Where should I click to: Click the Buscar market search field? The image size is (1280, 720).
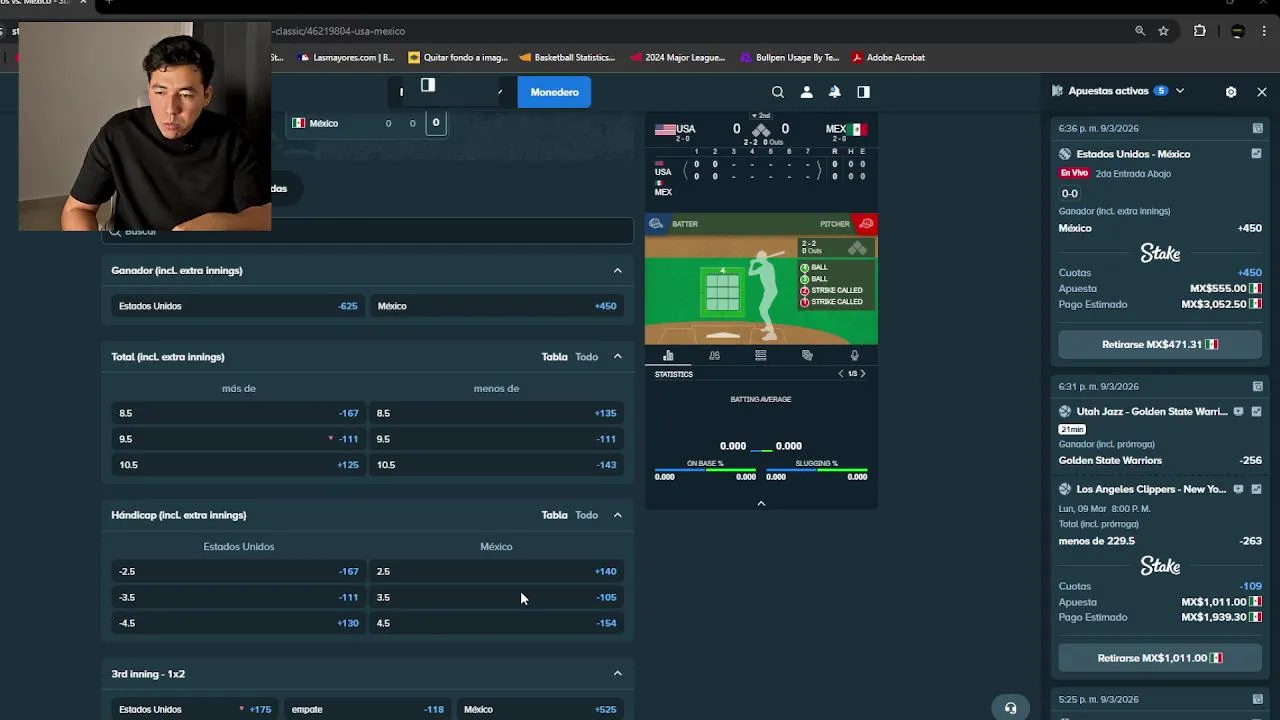click(367, 231)
